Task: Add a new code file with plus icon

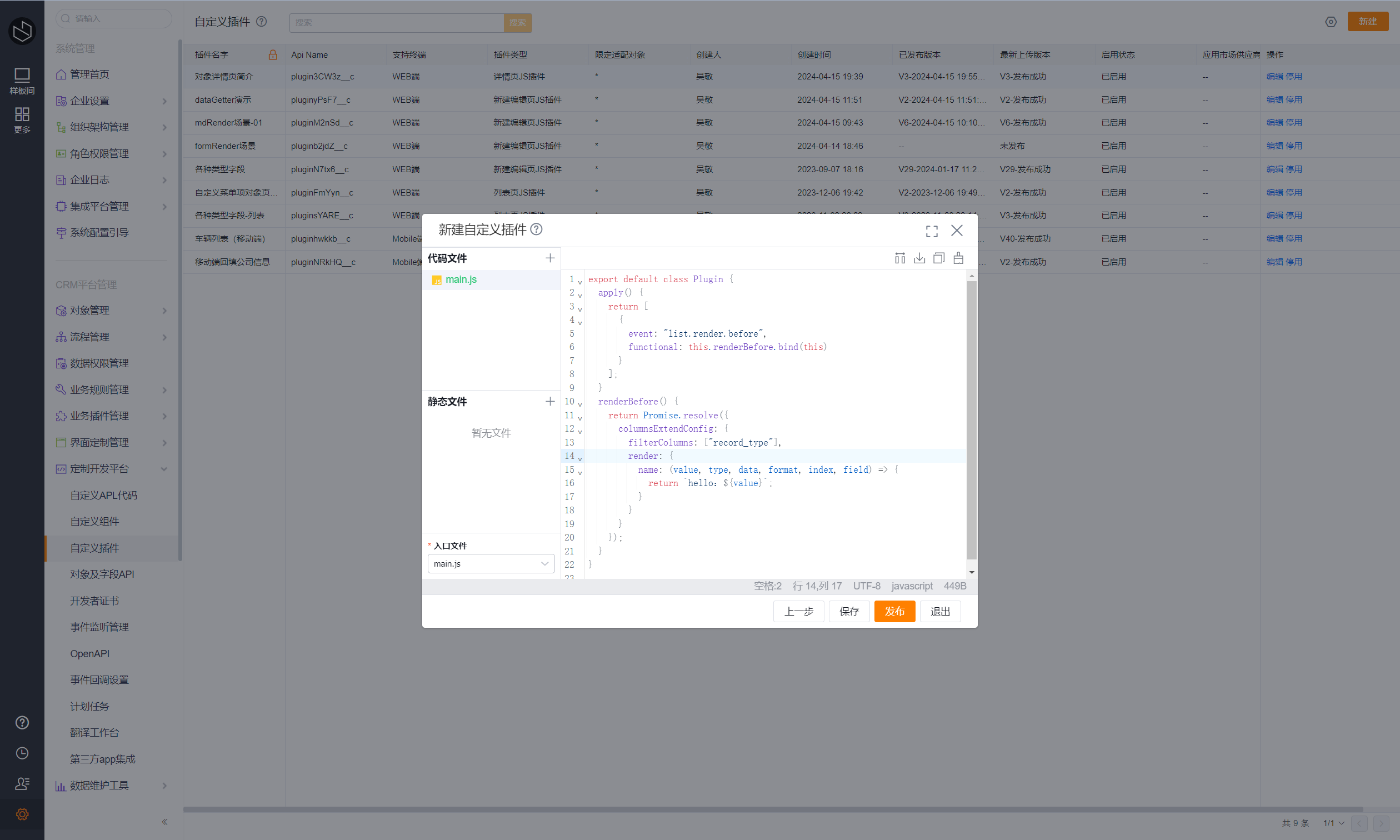Action: pos(549,258)
